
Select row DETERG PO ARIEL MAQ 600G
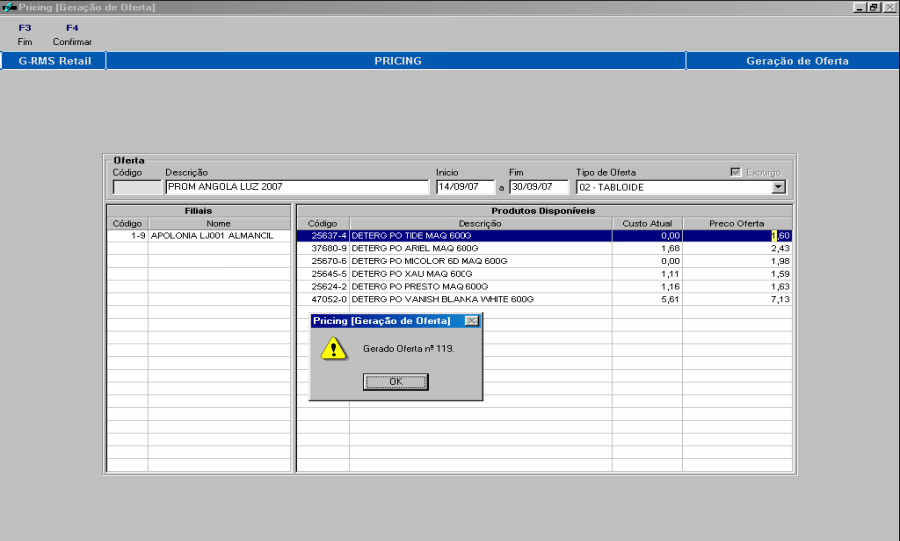pos(544,248)
